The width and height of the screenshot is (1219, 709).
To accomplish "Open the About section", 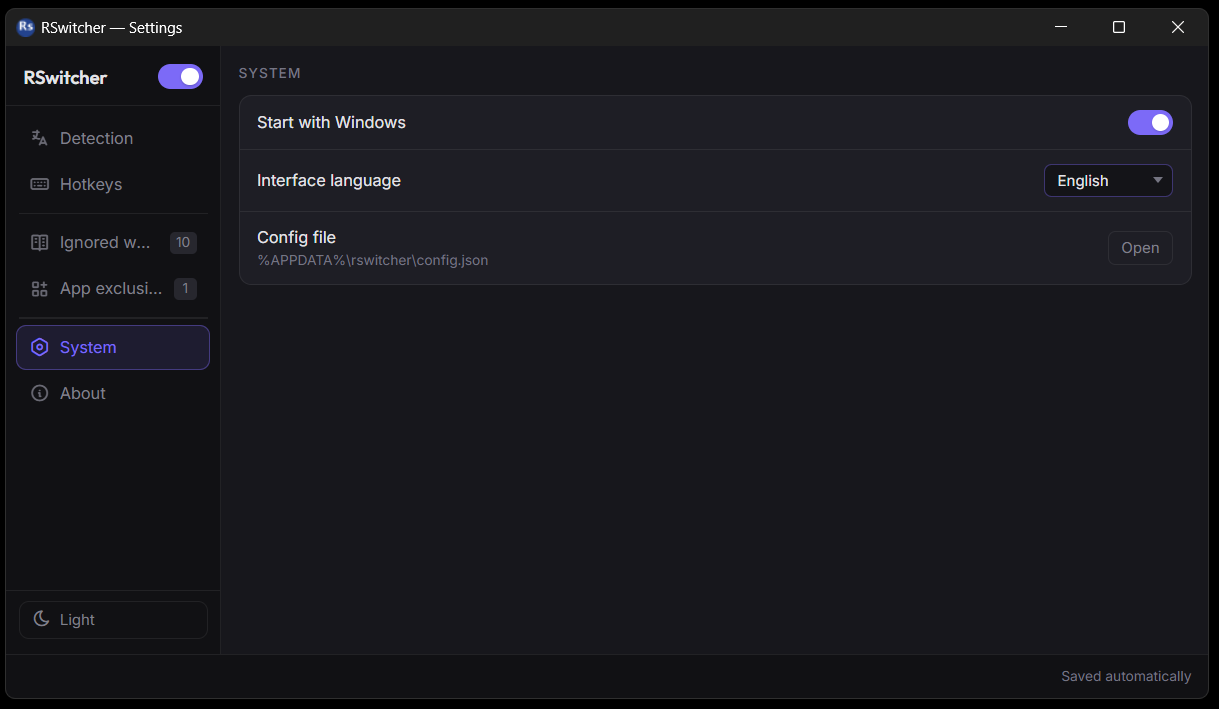I will pos(113,393).
